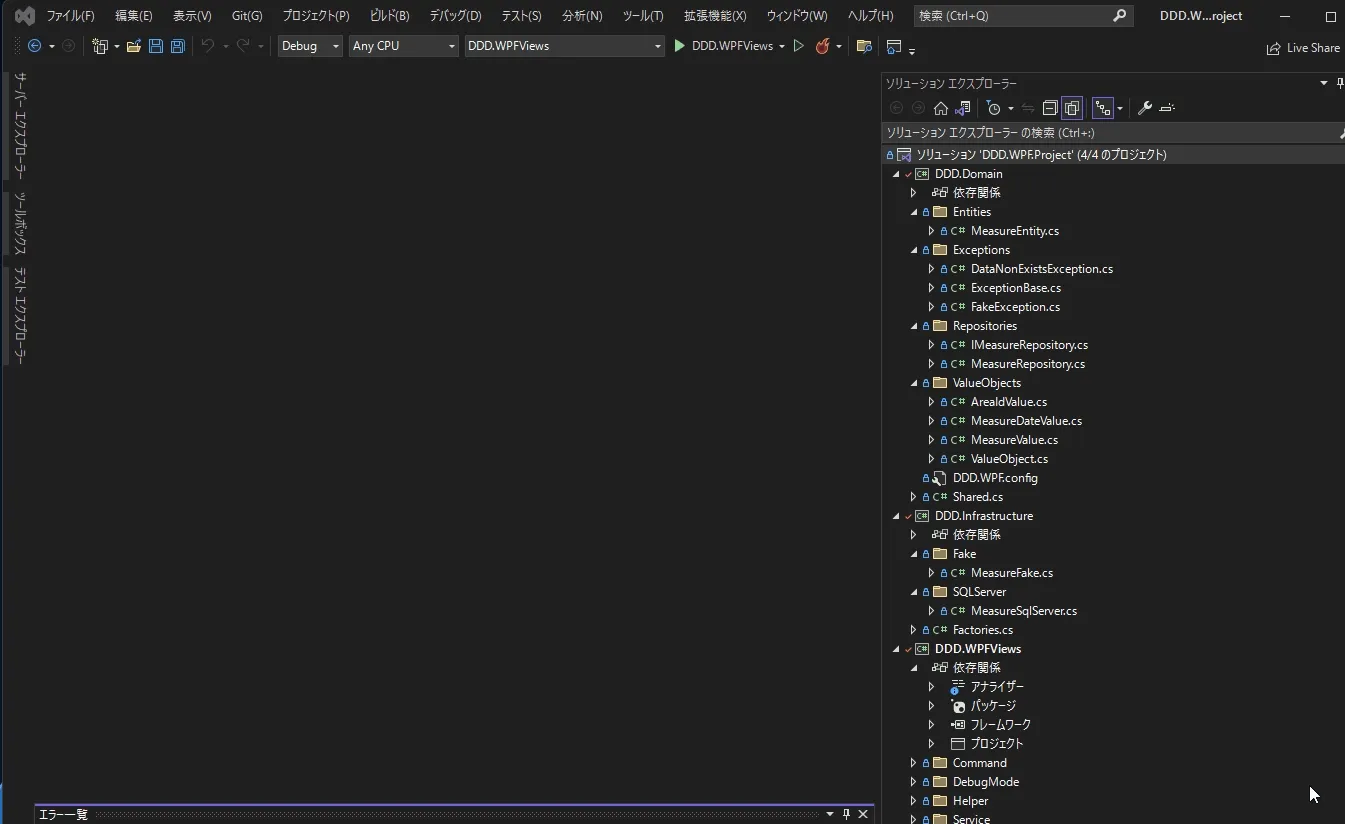
Task: Open the デバッグ(D) menu
Action: coord(455,16)
